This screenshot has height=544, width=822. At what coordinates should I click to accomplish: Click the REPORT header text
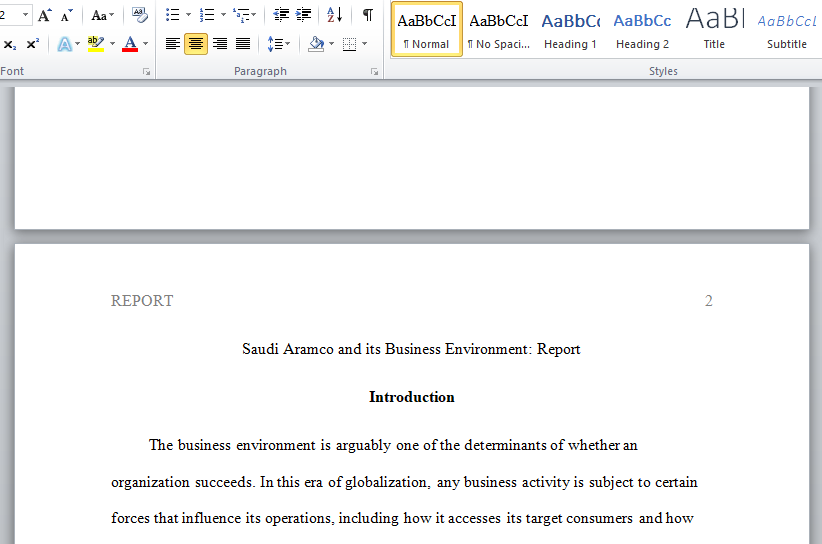tap(142, 301)
